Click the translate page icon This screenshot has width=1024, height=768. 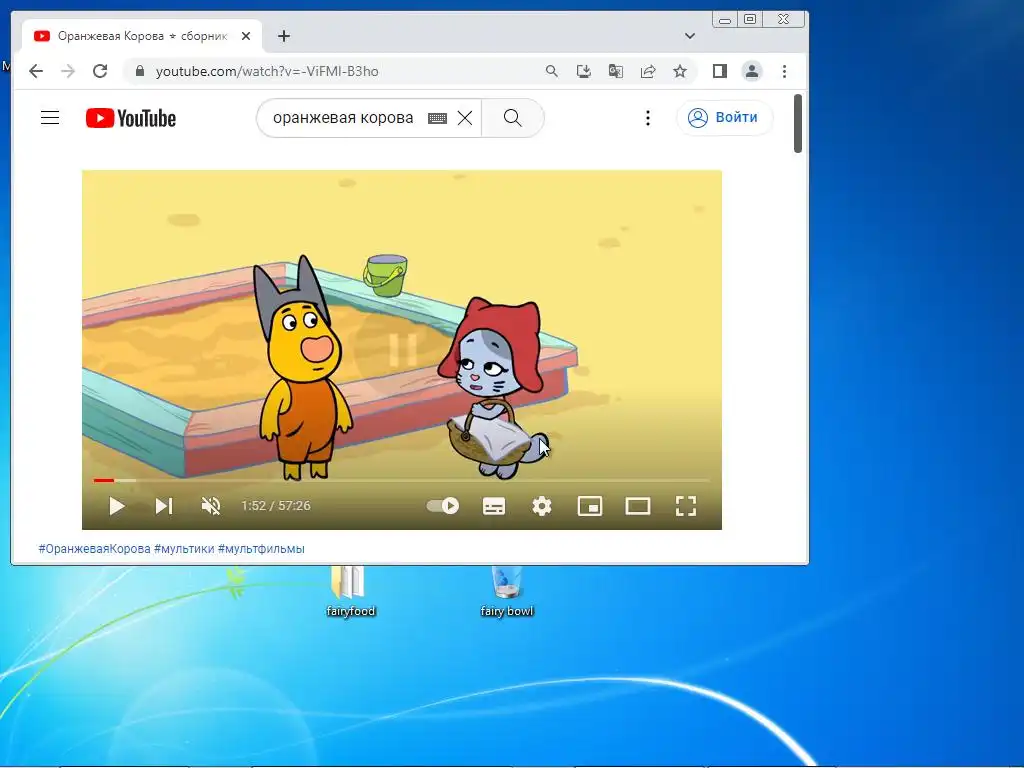pos(616,71)
